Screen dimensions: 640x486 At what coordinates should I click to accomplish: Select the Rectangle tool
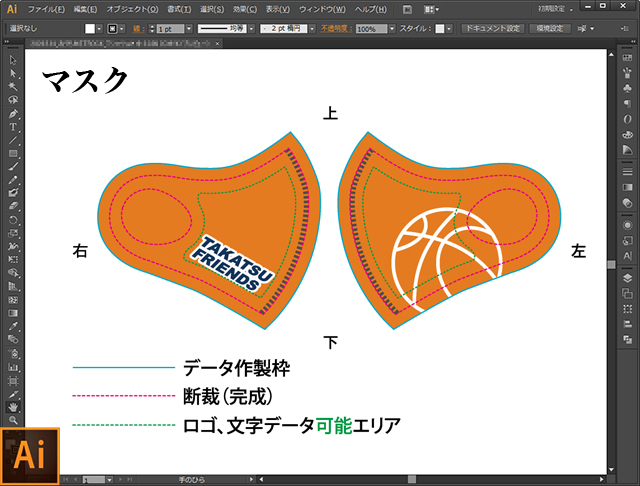[x=13, y=153]
